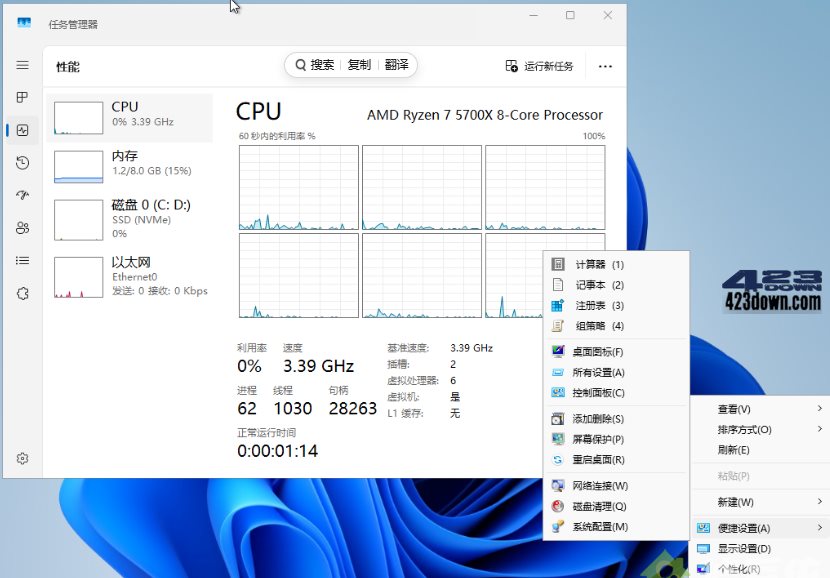This screenshot has height=578, width=830.
Task: Select the Users view icon
Action: (x=22, y=228)
